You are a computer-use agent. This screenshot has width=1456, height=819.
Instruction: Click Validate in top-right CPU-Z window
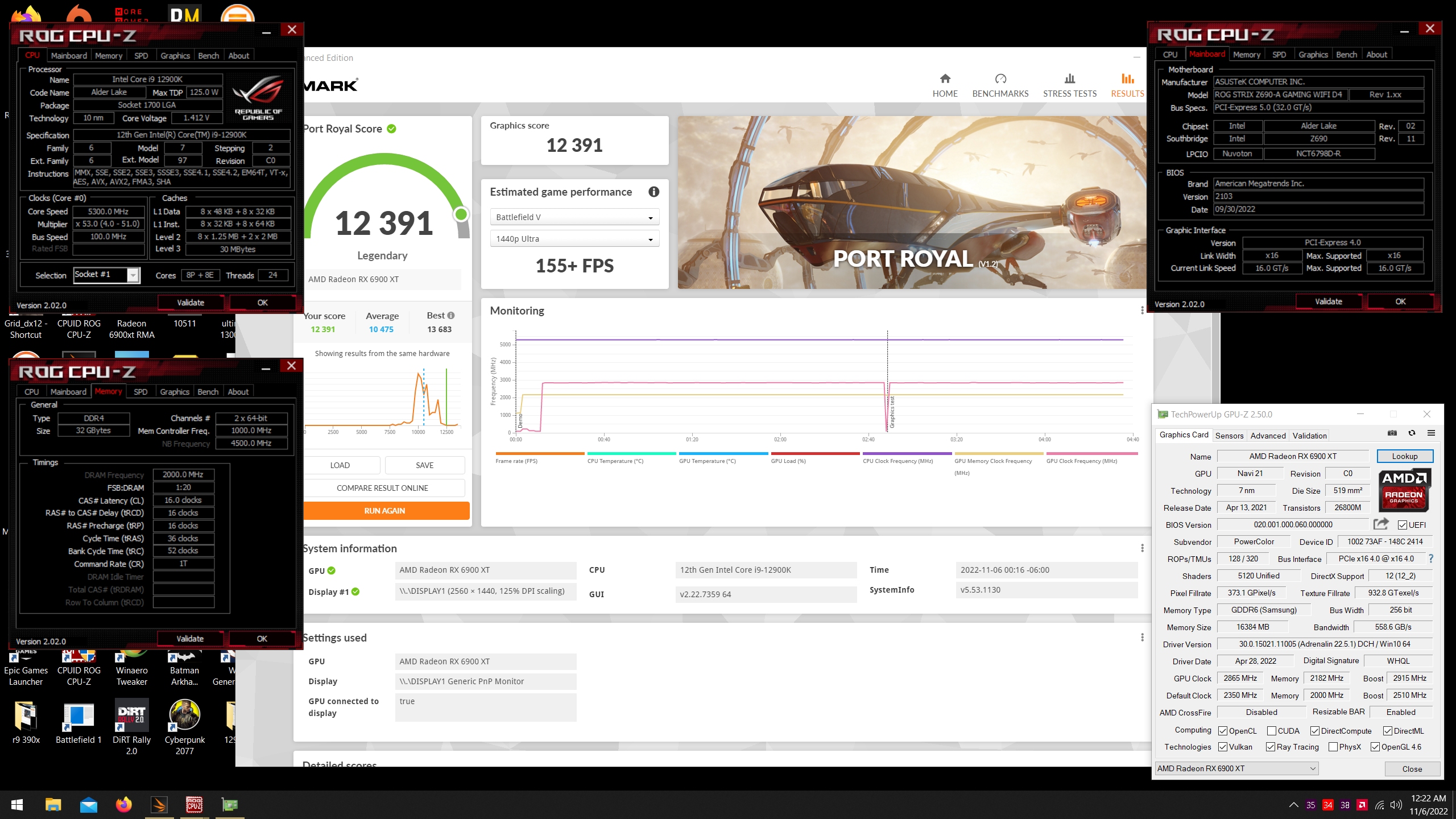1328,301
